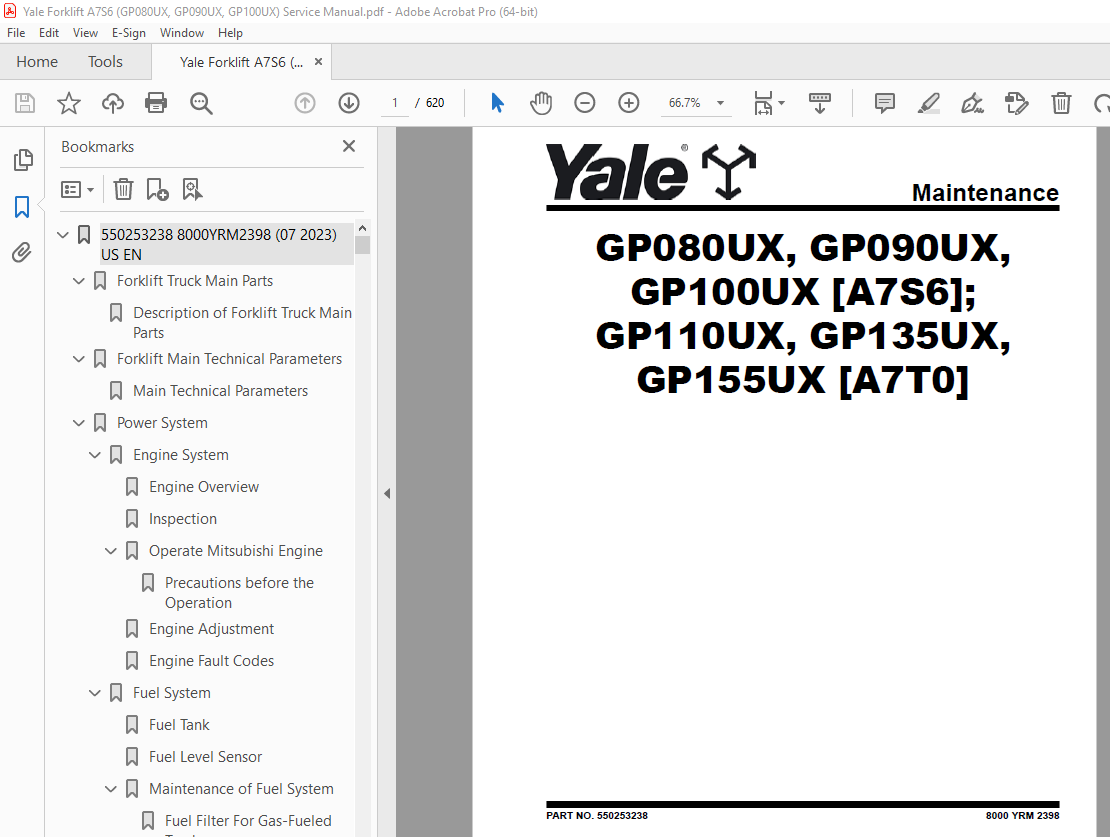Screen dimensions: 1110x837
Task: Open the Window menu
Action: (x=182, y=33)
